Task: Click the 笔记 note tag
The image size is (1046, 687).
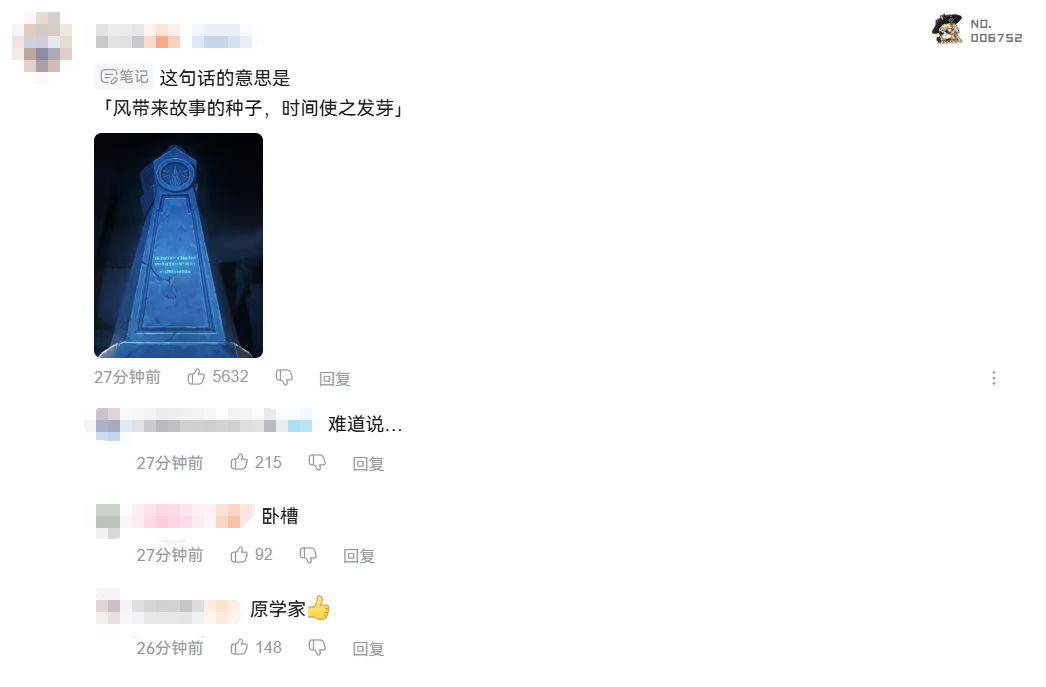Action: (x=124, y=77)
